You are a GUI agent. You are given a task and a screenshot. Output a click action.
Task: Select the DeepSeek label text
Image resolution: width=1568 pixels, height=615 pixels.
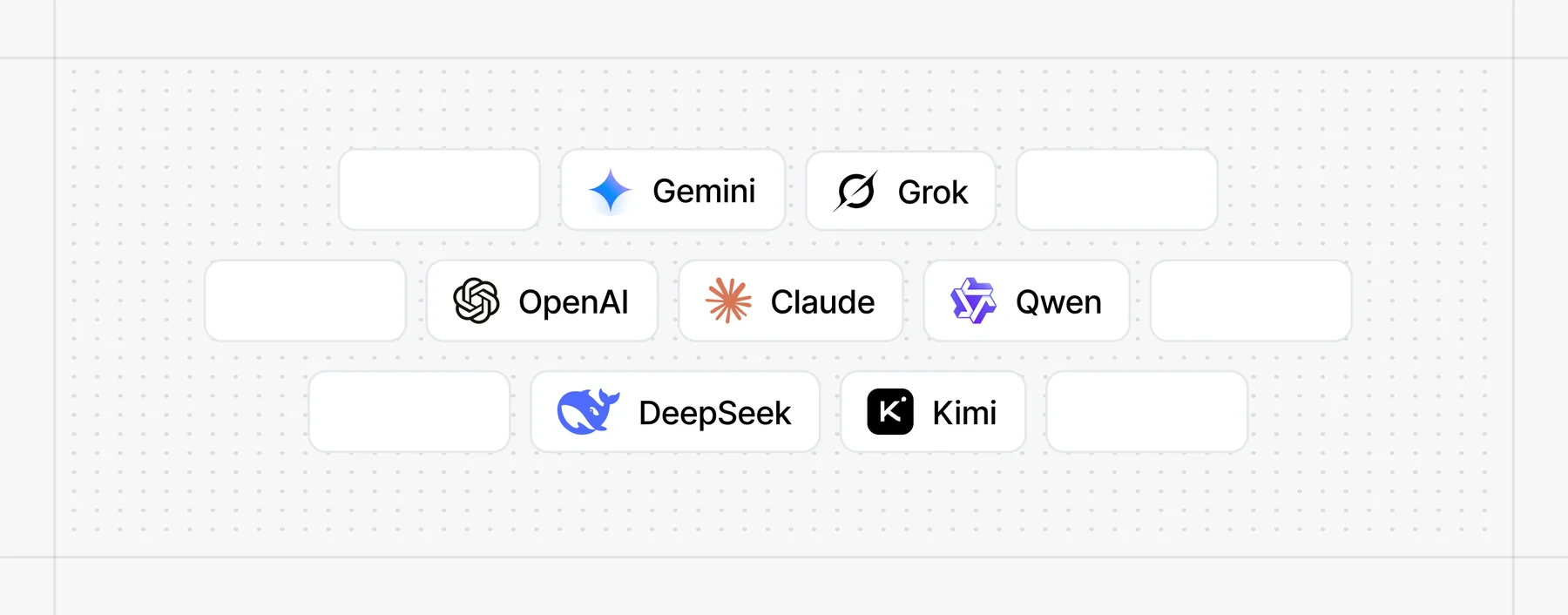[715, 413]
